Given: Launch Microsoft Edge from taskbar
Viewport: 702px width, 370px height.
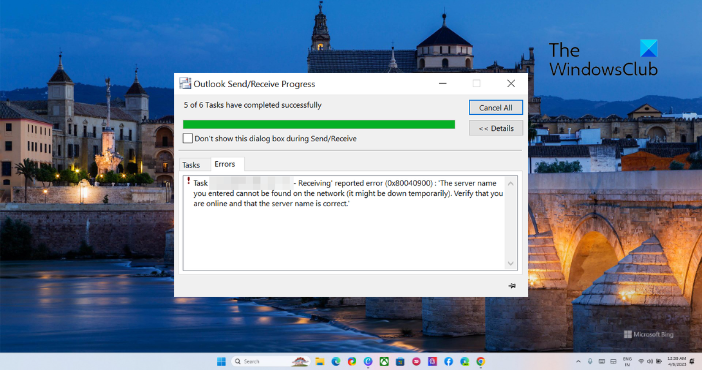Looking at the screenshot, I should pos(336,361).
